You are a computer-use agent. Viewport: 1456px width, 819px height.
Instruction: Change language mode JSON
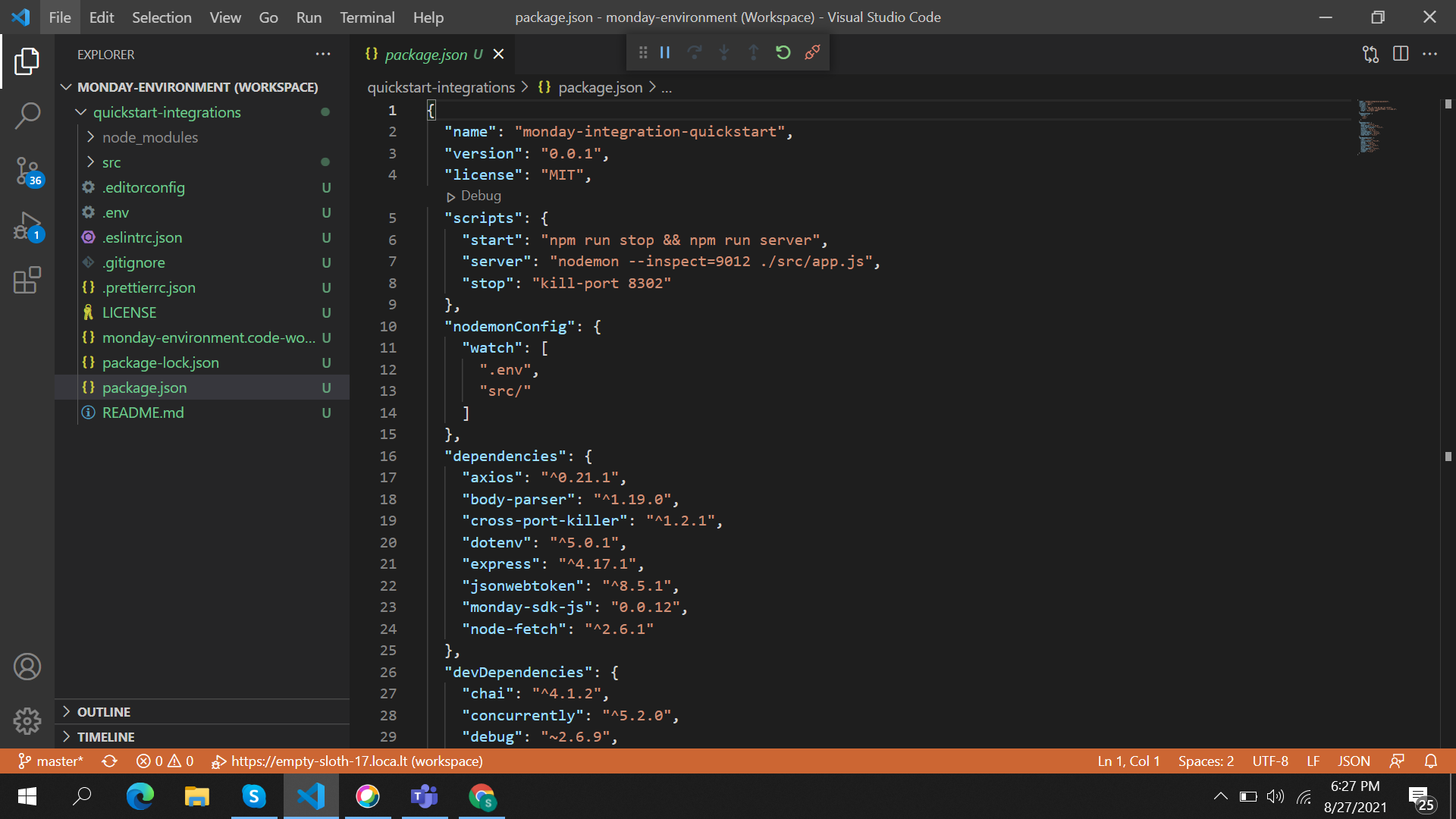[x=1354, y=761]
